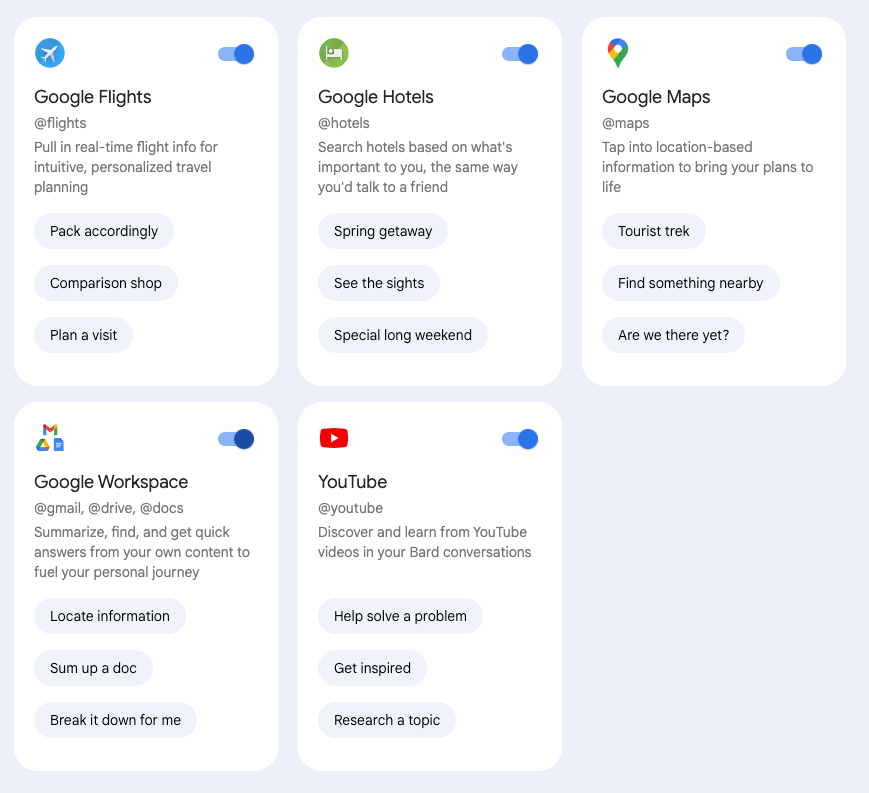Switch off the Google Maps extension

(804, 54)
